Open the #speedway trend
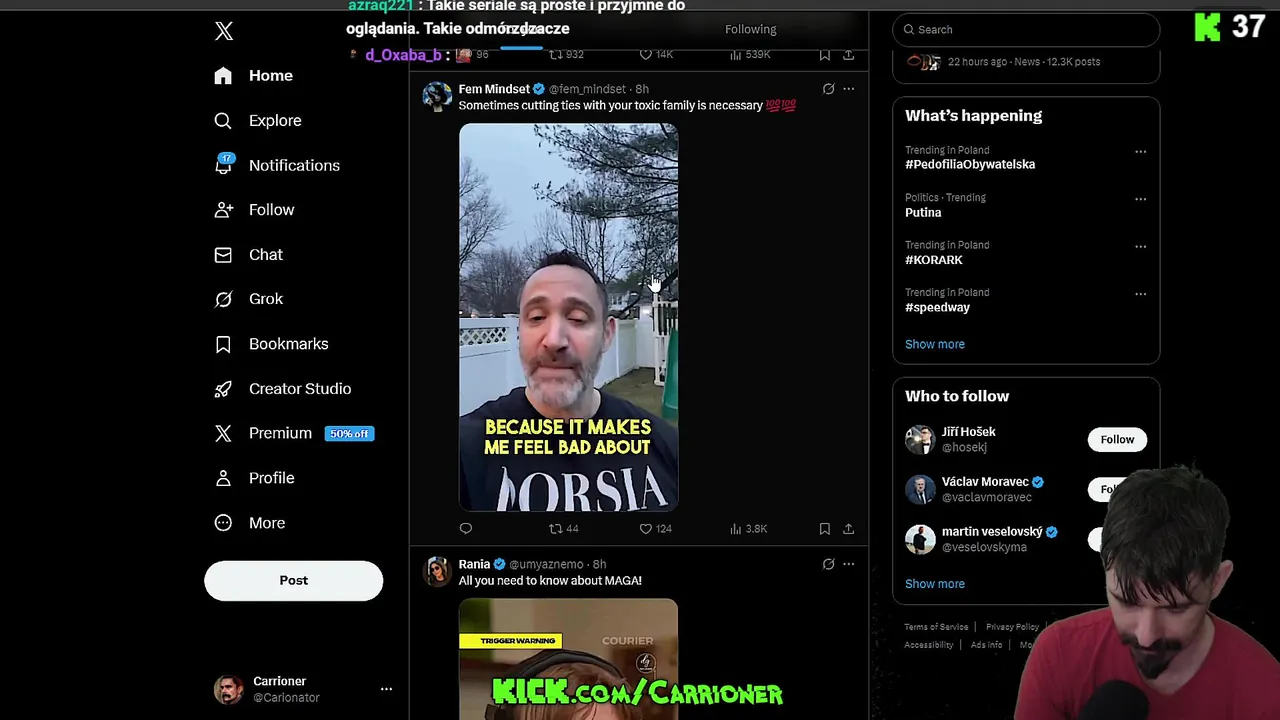This screenshot has height=720, width=1280. coord(937,308)
